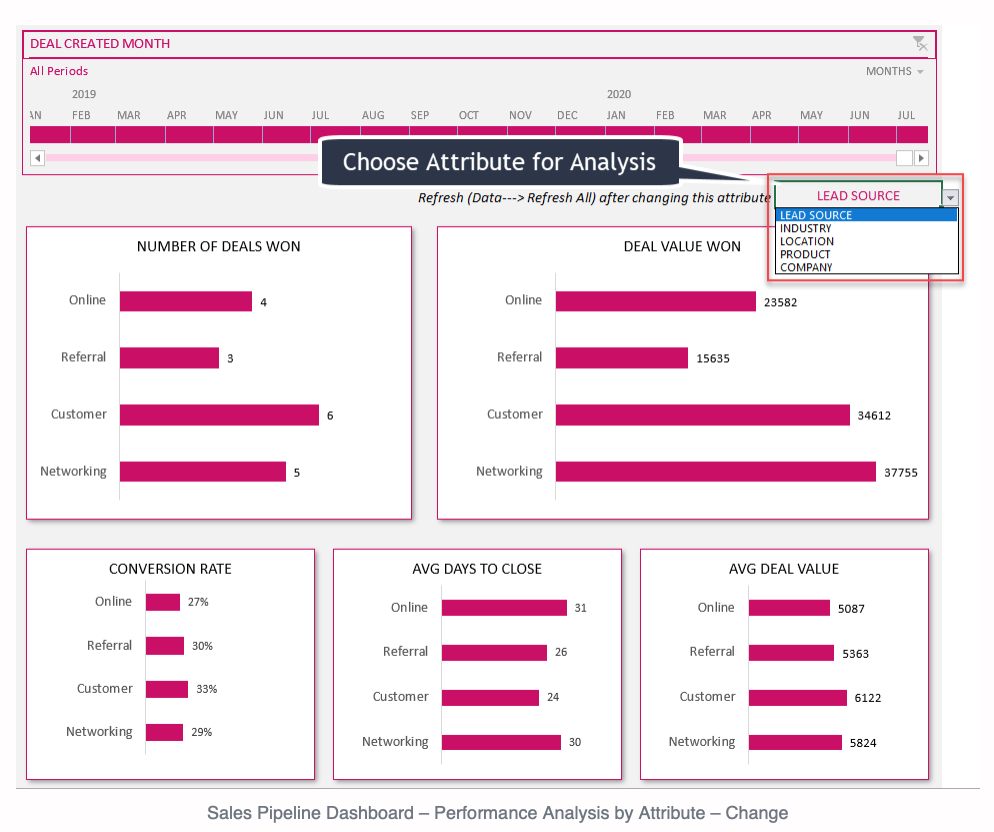The width and height of the screenshot is (994, 832).
Task: Select JUN 2019 segment on the timeline
Action: point(287,134)
